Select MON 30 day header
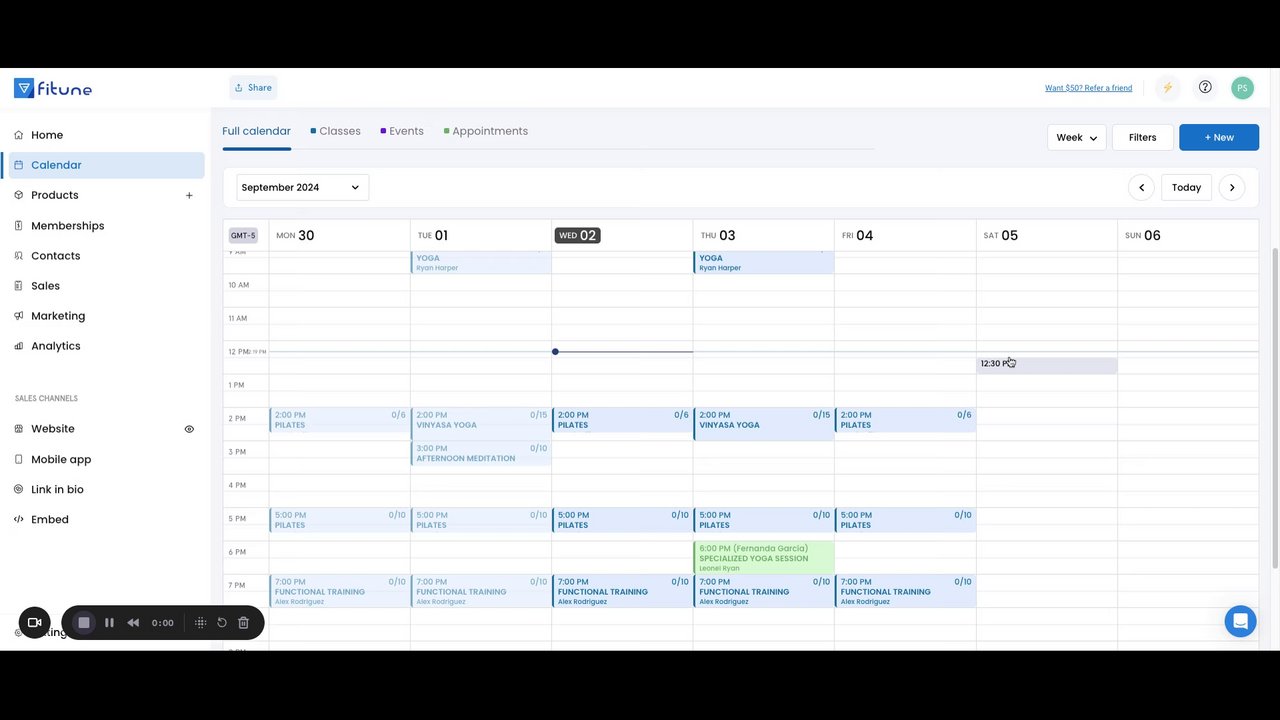Screen dimensions: 1280x720 tap(295, 236)
